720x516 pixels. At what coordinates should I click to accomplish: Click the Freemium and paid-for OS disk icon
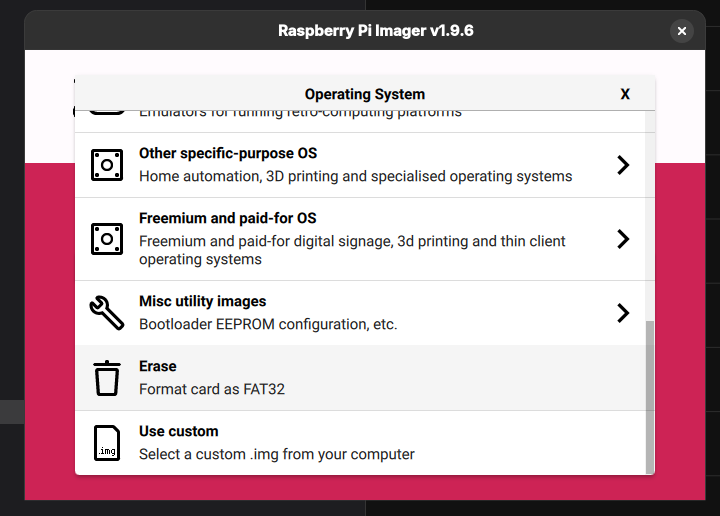coord(107,239)
